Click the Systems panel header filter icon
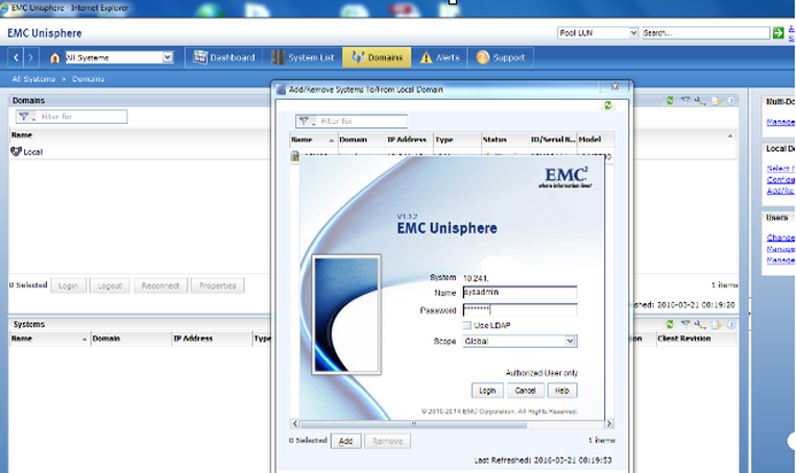The height and width of the screenshot is (473, 796). (685, 324)
